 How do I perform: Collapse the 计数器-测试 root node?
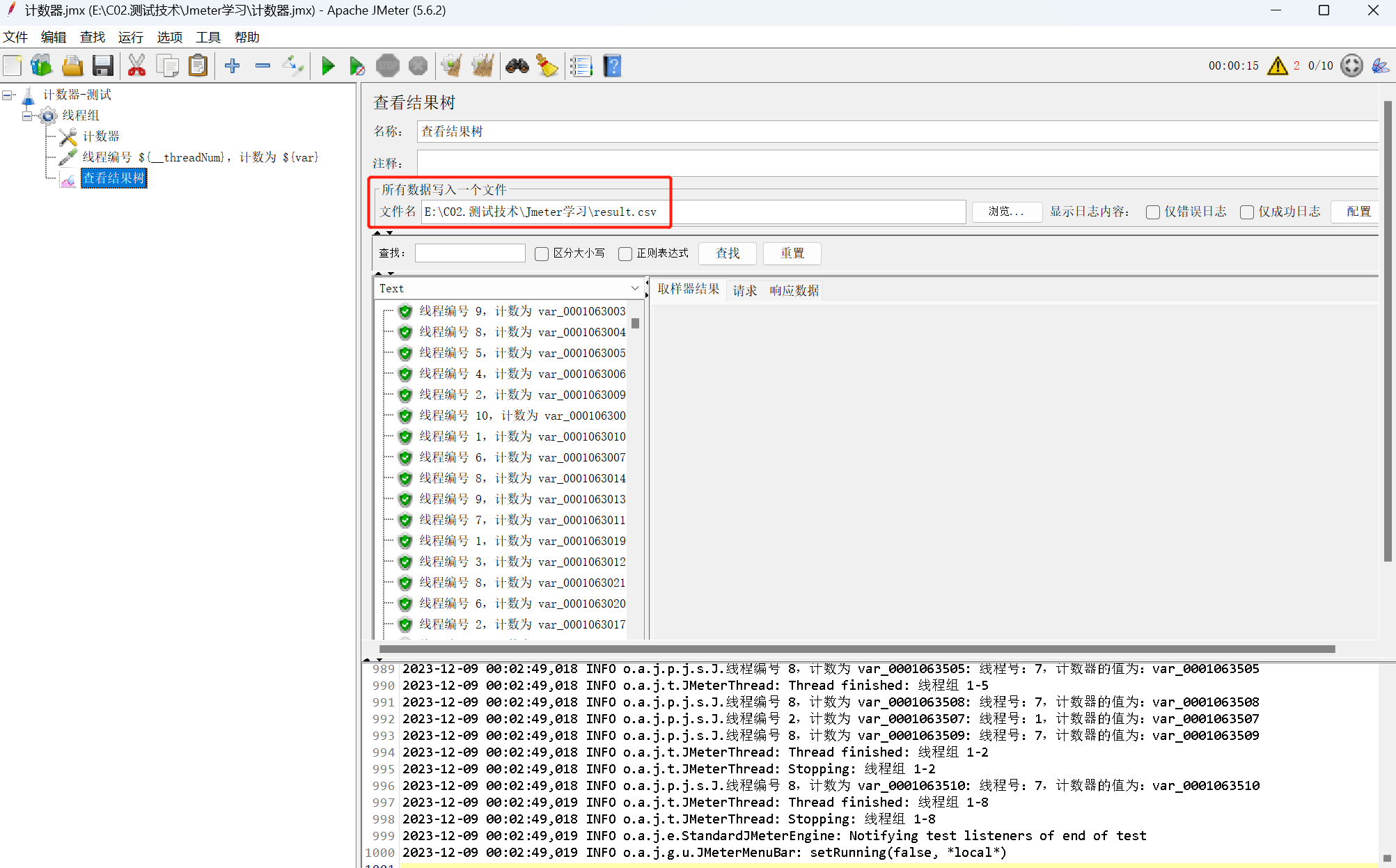click(7, 95)
